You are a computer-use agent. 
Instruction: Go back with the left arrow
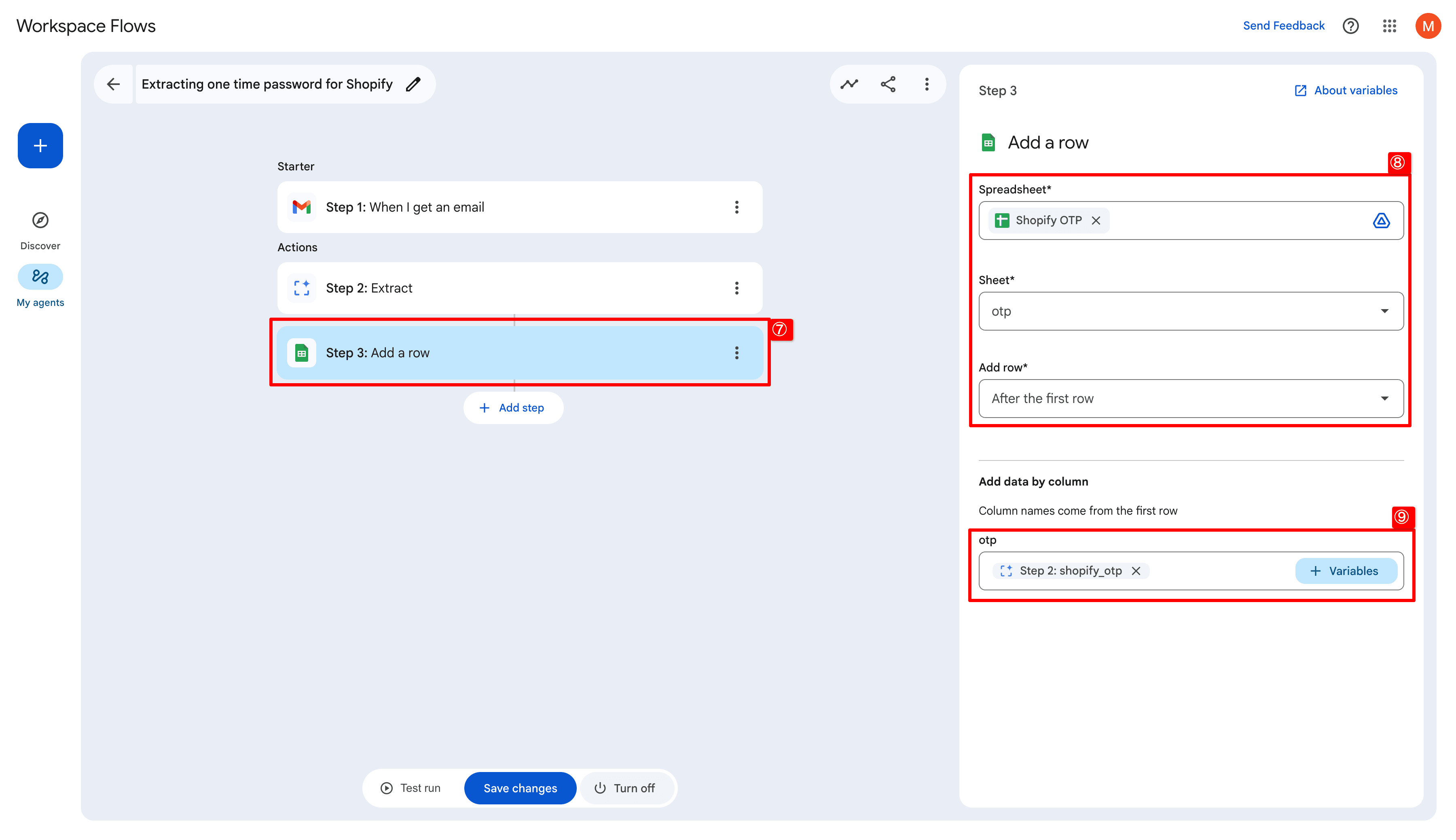pos(114,84)
